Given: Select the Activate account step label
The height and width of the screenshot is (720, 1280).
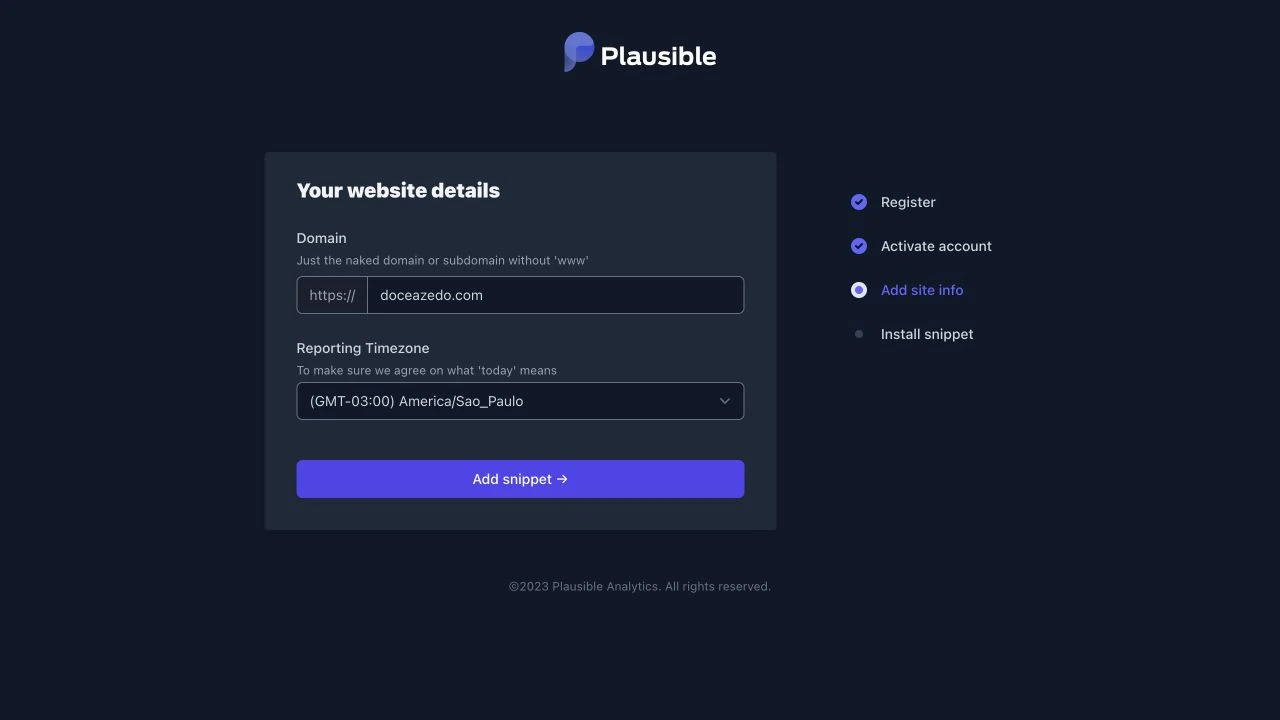Looking at the screenshot, I should [x=936, y=246].
